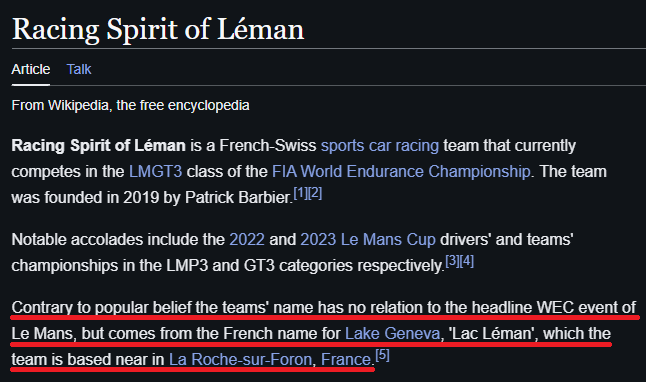This screenshot has height=382, width=646.
Task: Select the Article tab
Action: click(31, 69)
